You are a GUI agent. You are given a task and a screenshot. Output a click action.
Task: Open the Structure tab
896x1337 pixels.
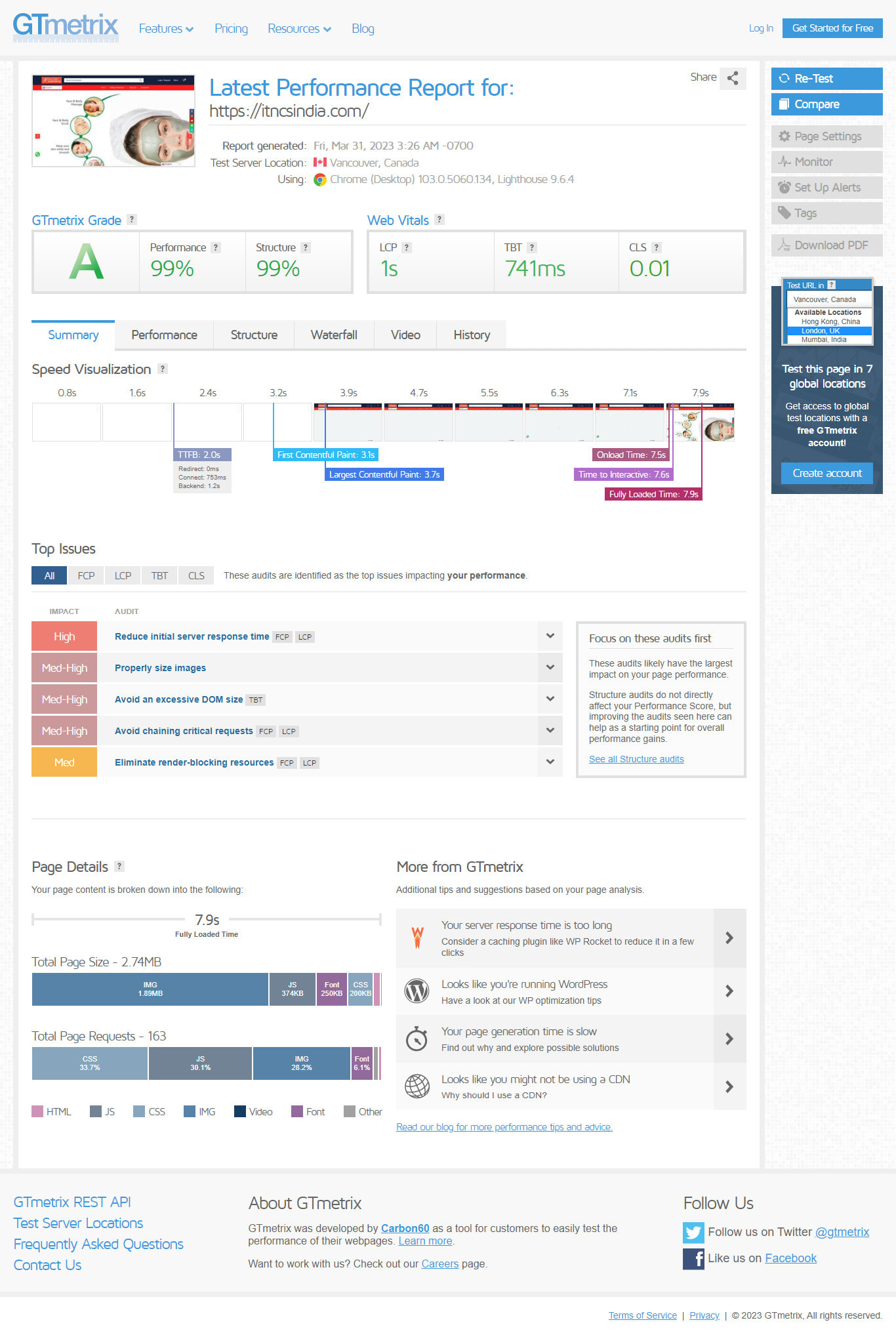pyautogui.click(x=254, y=335)
